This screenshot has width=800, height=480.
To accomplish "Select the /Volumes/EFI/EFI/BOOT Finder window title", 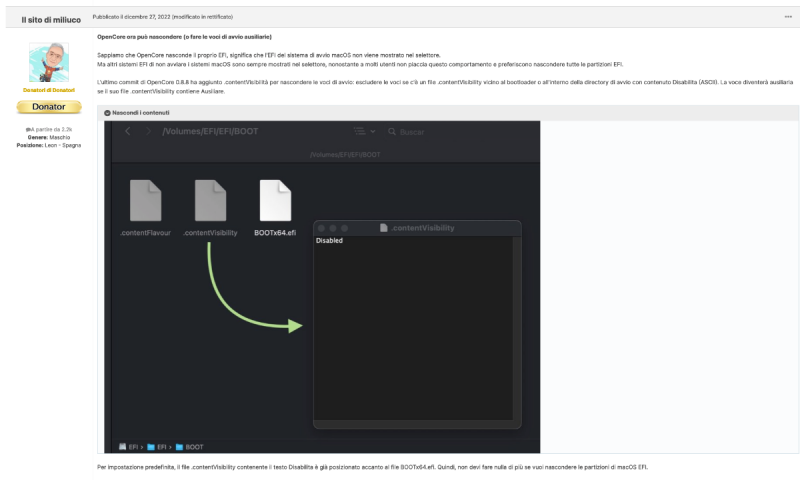I will click(210, 131).
